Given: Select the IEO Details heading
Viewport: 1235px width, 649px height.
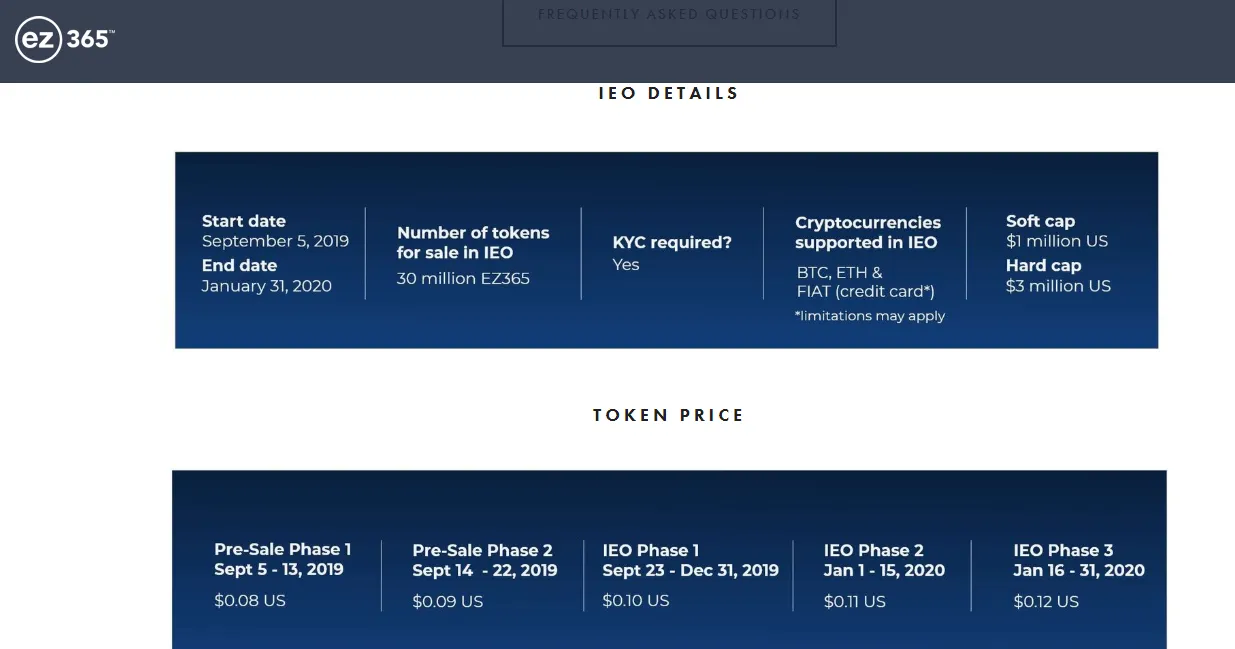Looking at the screenshot, I should point(669,93).
